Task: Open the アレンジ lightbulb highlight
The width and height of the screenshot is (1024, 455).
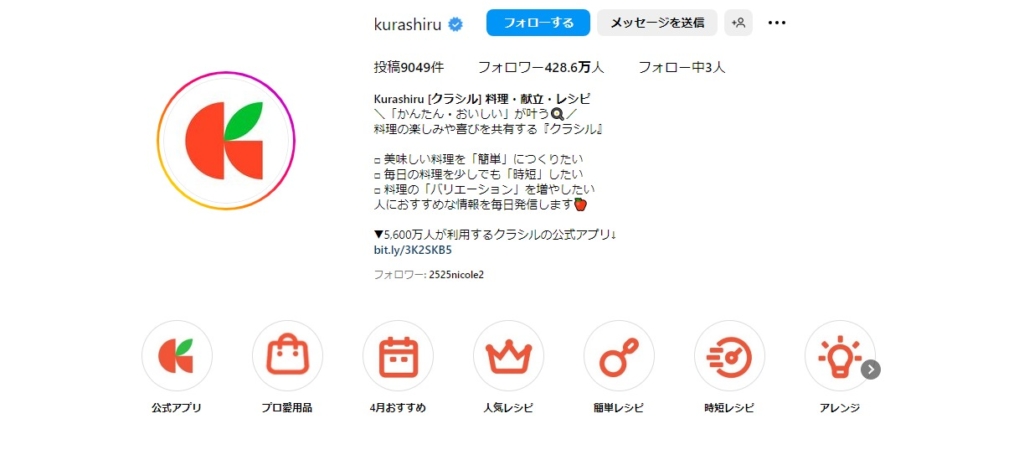Action: coord(839,356)
